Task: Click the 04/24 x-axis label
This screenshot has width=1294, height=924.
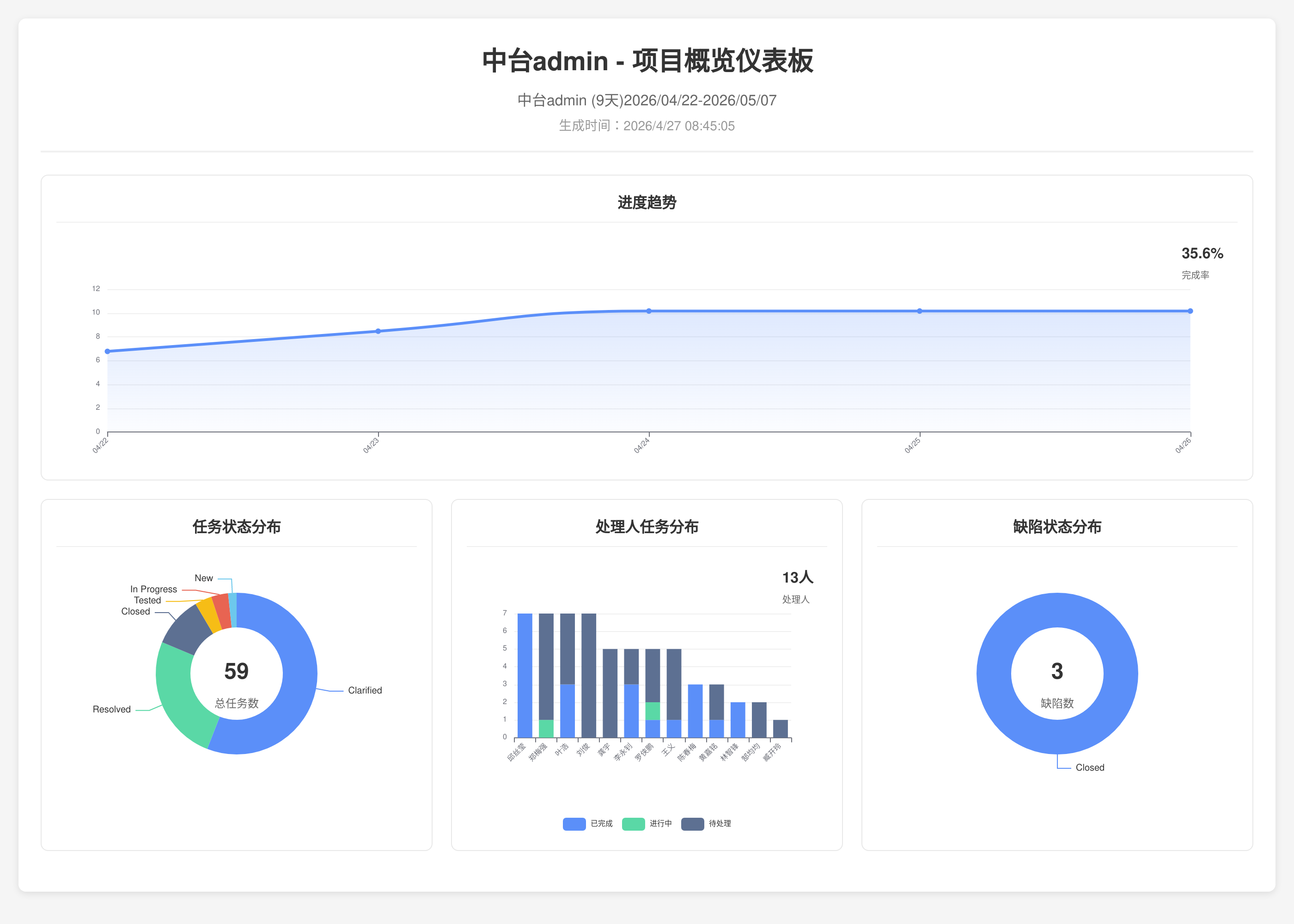Action: [x=641, y=445]
